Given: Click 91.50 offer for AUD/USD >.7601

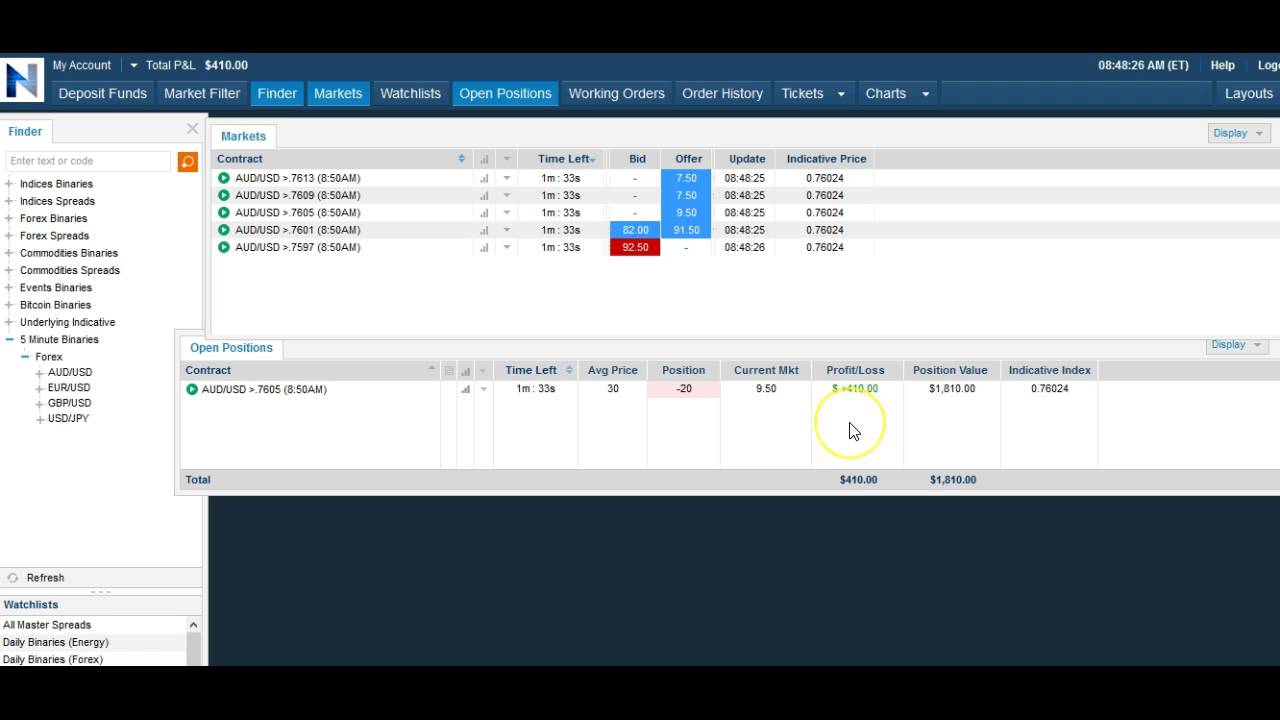Looking at the screenshot, I should tap(686, 230).
